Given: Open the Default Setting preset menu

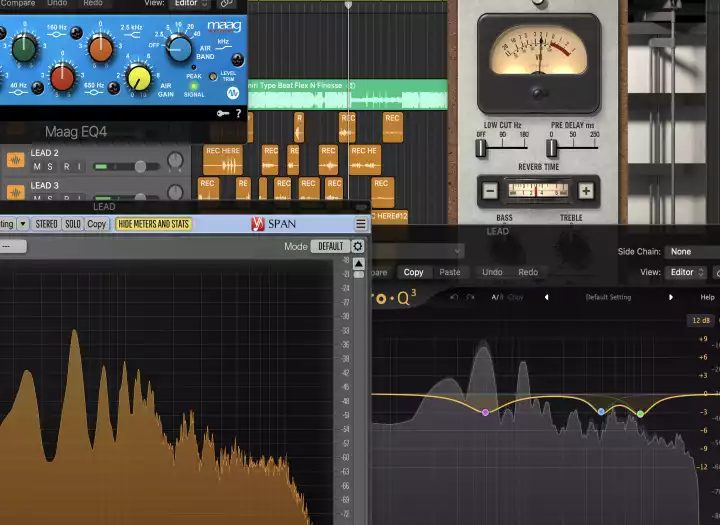Looking at the screenshot, I should (x=610, y=297).
